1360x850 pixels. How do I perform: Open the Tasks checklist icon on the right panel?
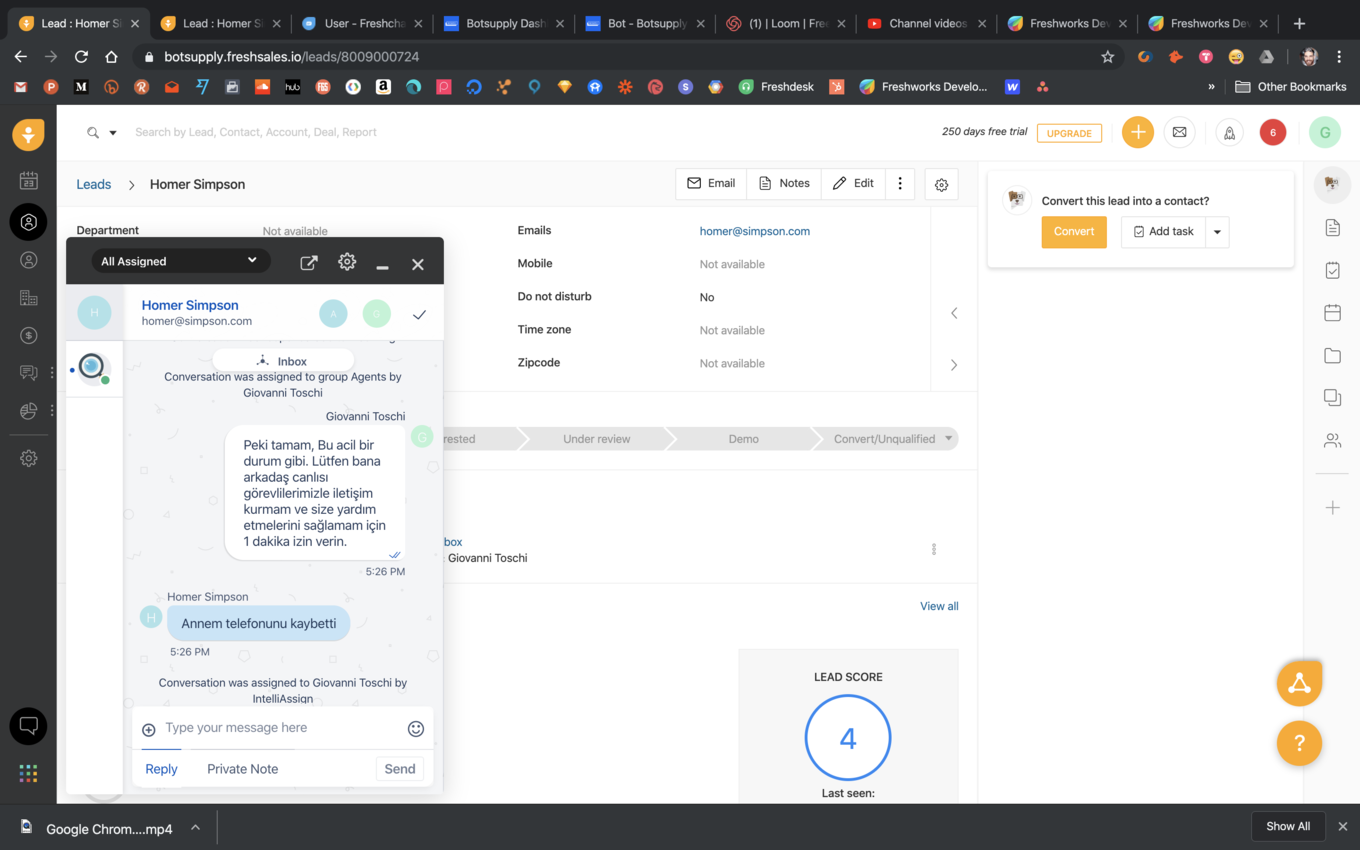pos(1332,270)
